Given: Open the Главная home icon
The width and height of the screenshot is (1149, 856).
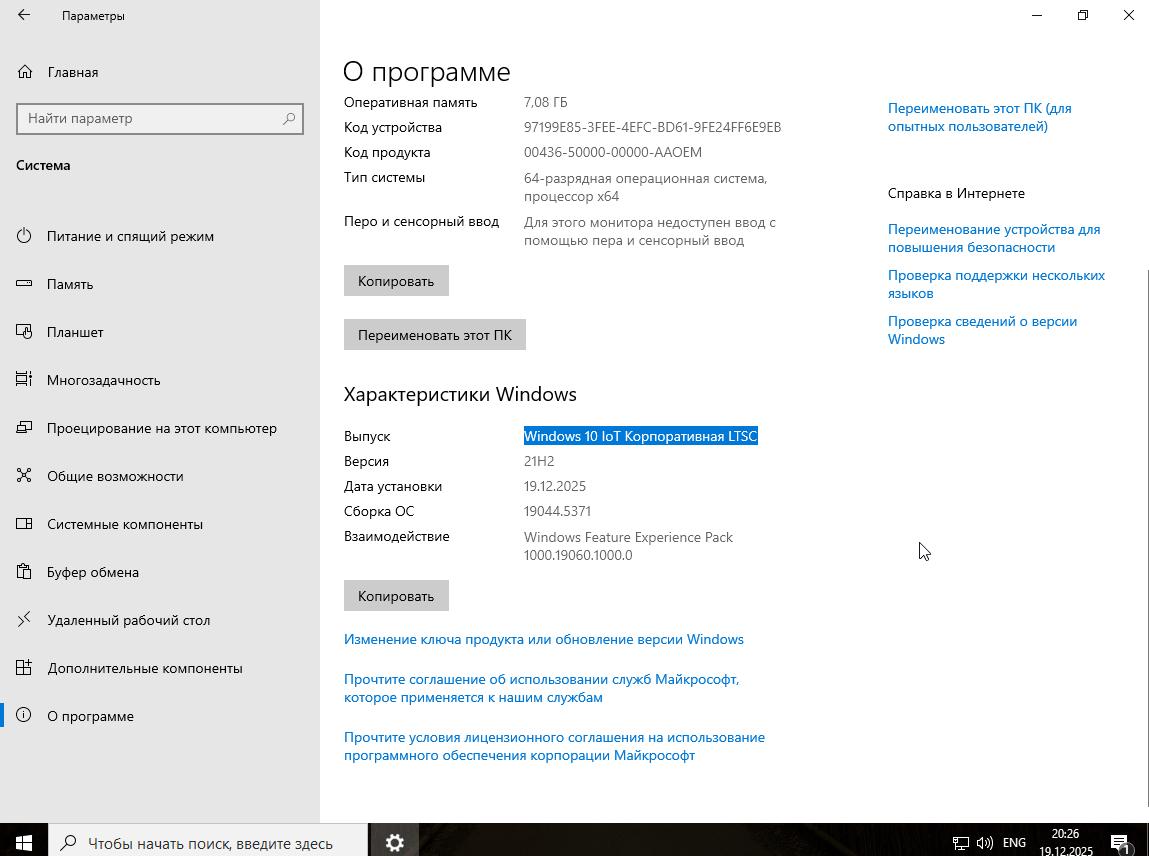Looking at the screenshot, I should coord(25,72).
